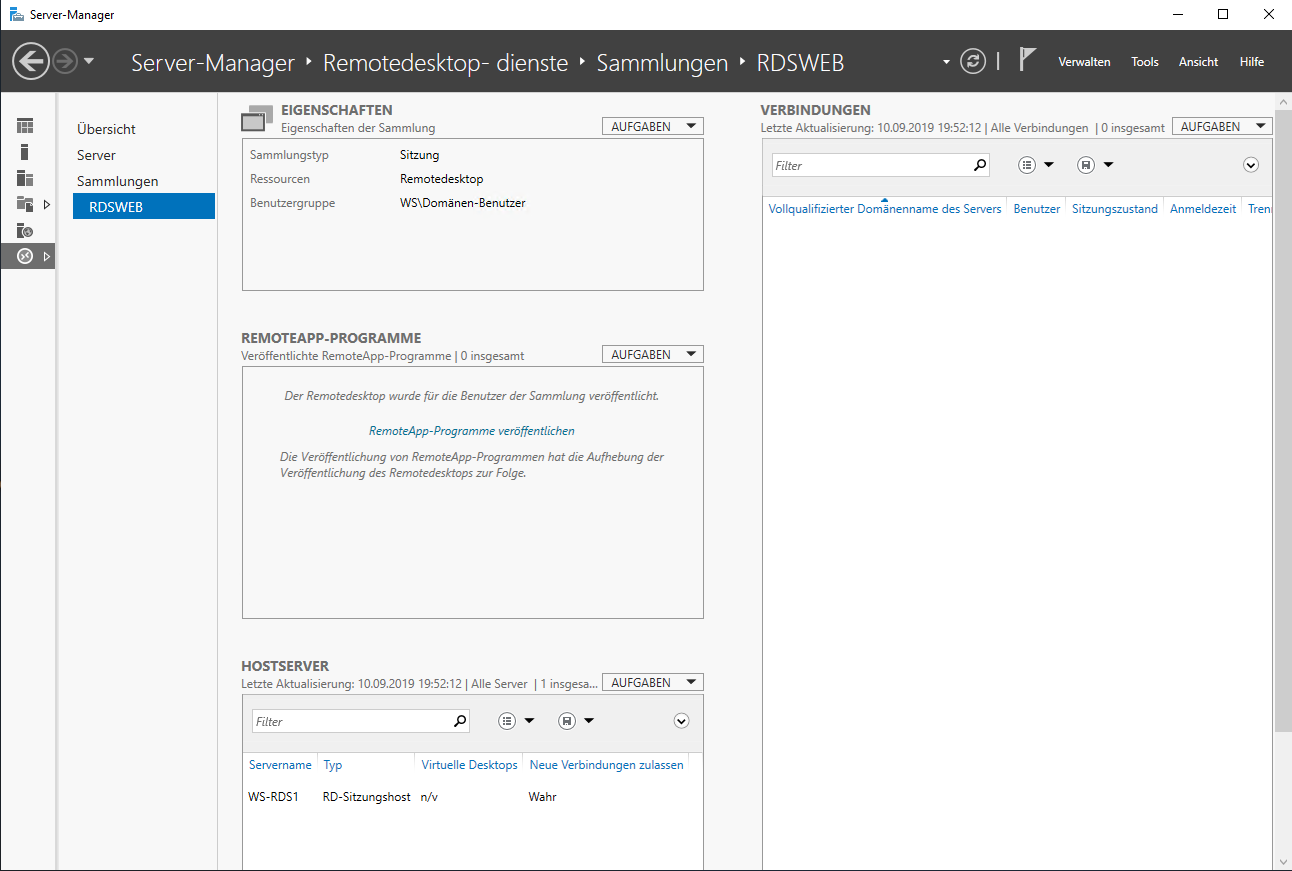
Task: Sort Hostserver by Typ column
Action: (333, 765)
